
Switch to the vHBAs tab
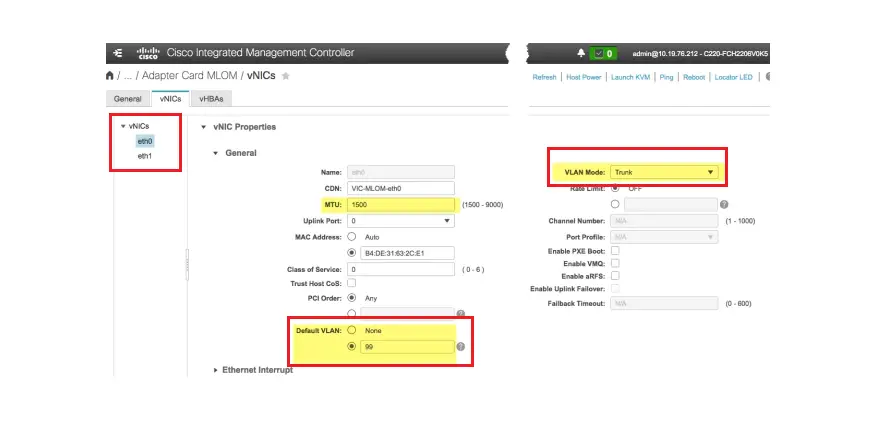click(211, 99)
